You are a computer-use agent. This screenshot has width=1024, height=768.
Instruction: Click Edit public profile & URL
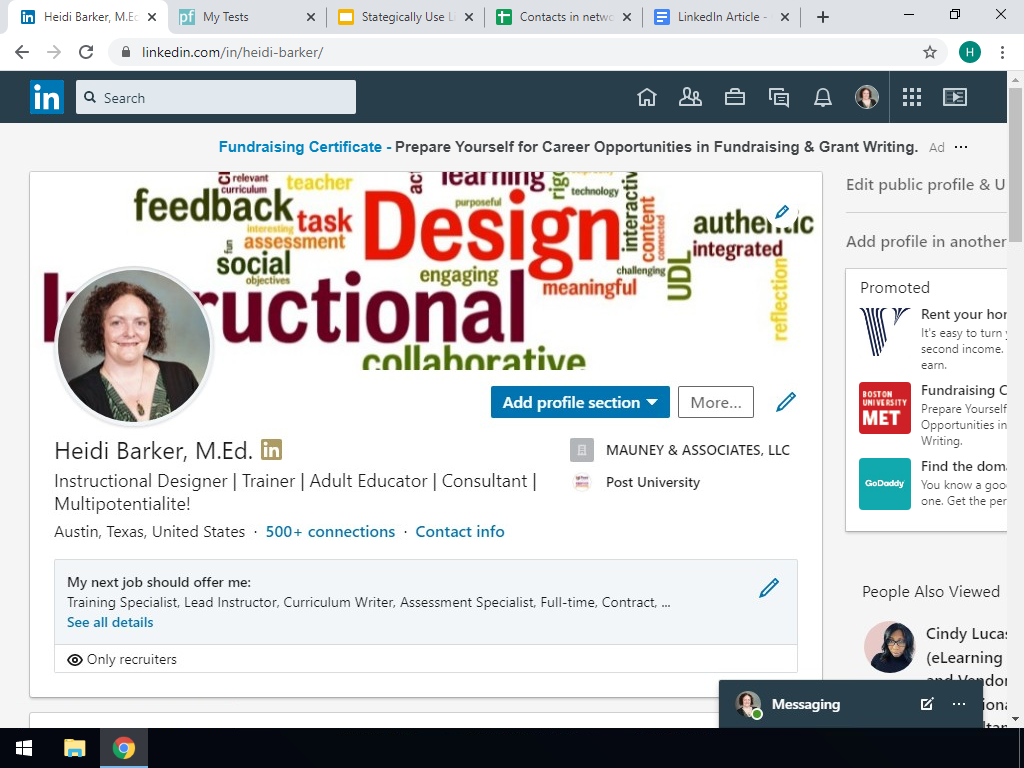click(x=926, y=185)
